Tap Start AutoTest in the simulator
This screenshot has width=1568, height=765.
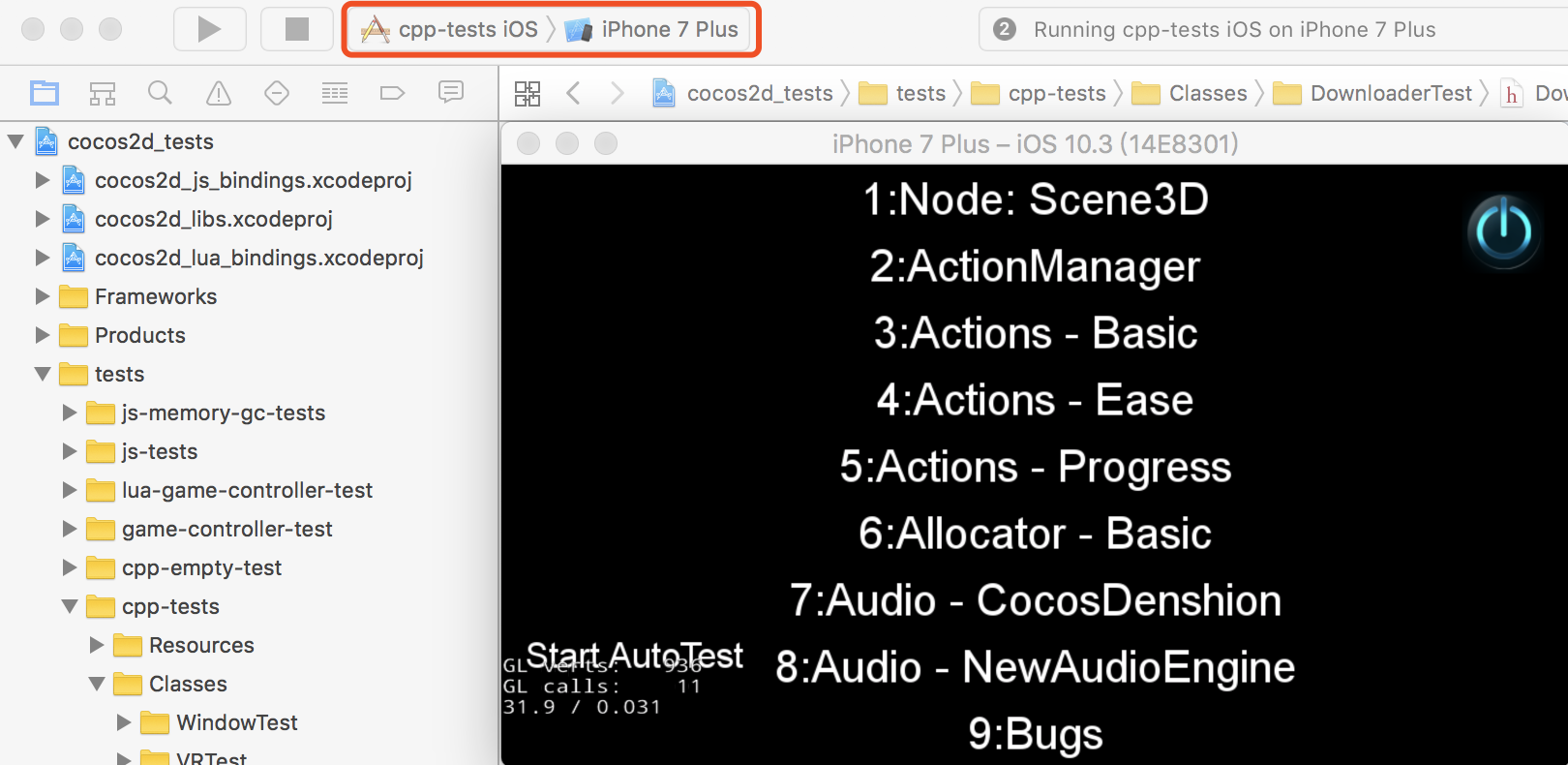click(634, 656)
